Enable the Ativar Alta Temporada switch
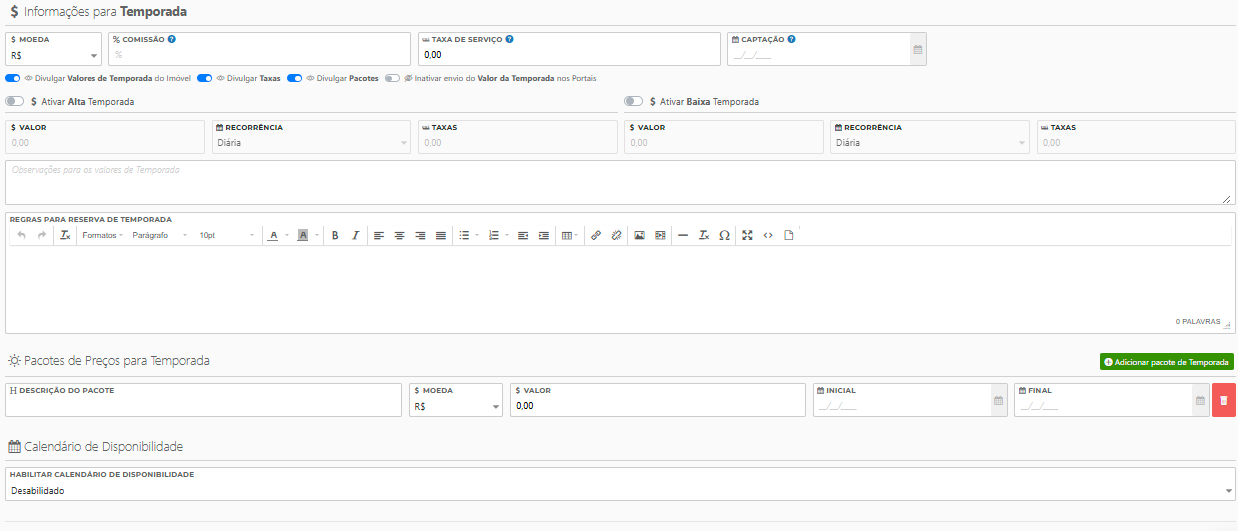The height and width of the screenshot is (531, 1238). tap(15, 101)
